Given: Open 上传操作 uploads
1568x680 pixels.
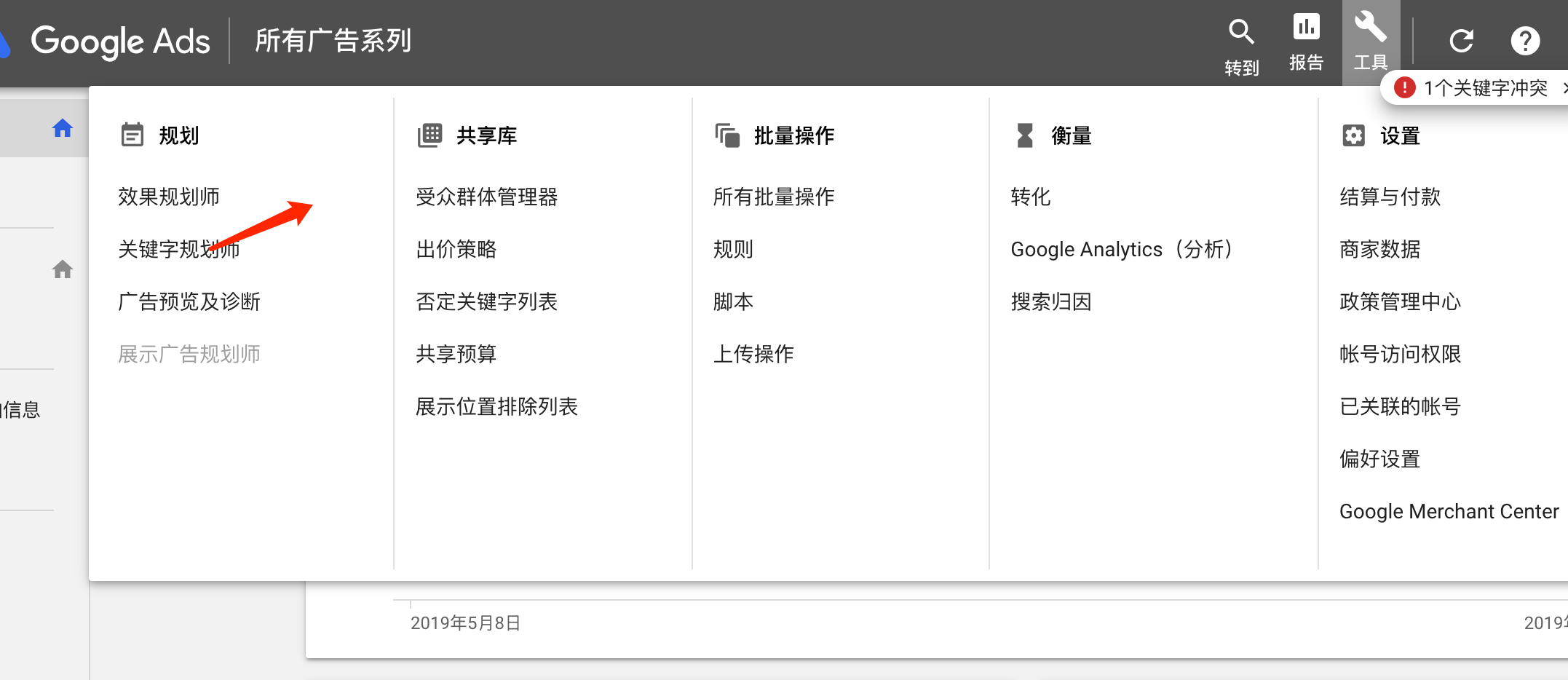Looking at the screenshot, I should click(x=753, y=354).
